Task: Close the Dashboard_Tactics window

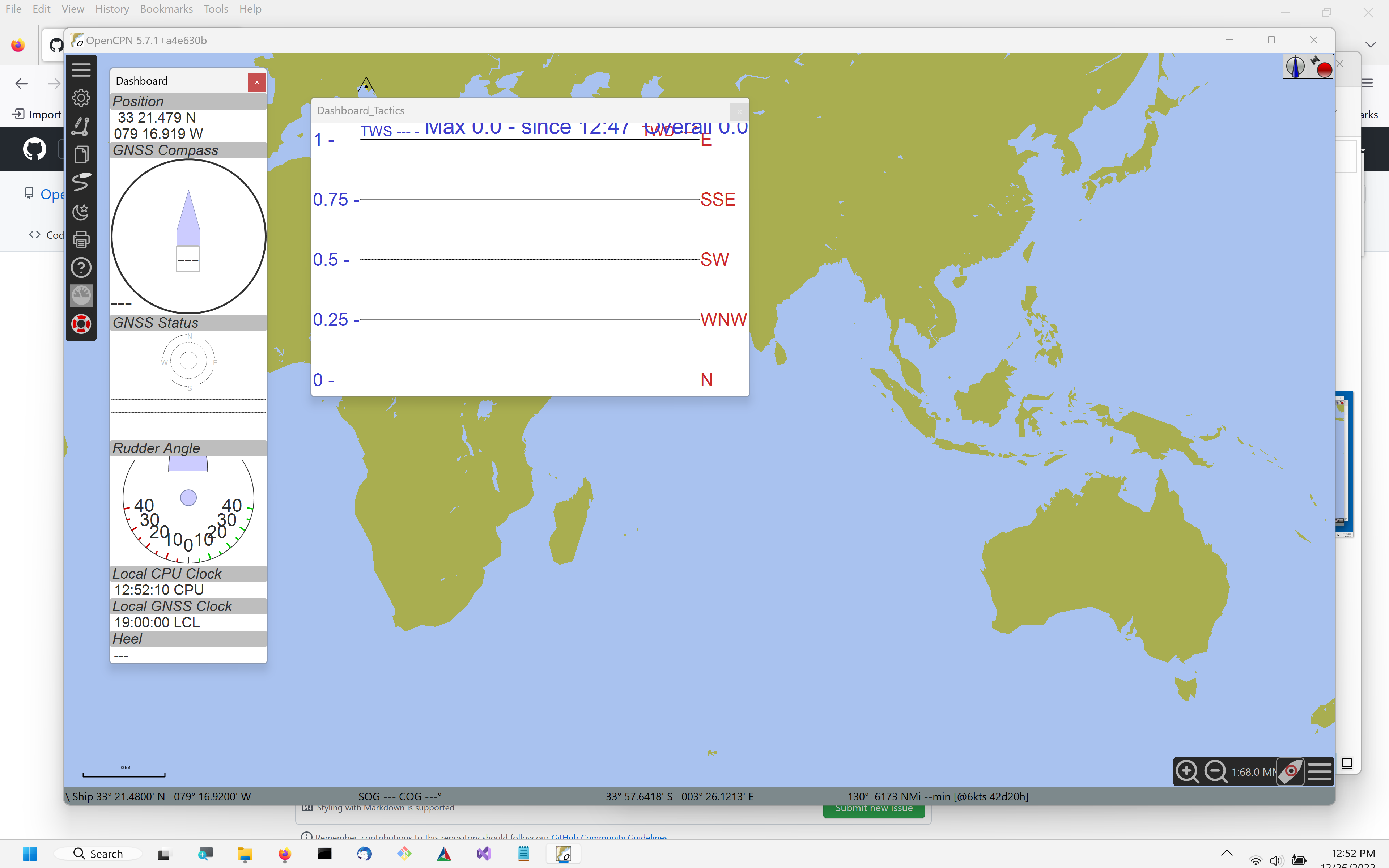Action: pyautogui.click(x=739, y=111)
